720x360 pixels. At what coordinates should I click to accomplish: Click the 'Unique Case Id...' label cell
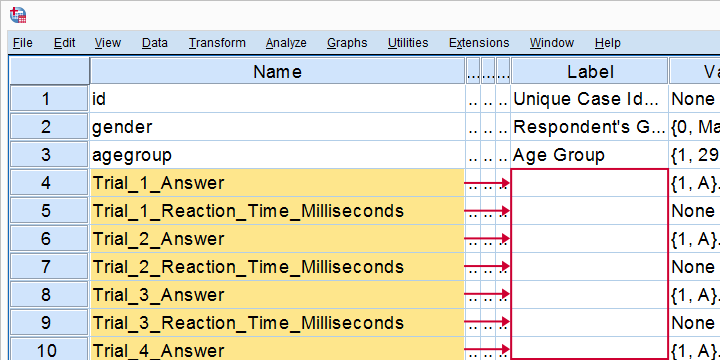[x=590, y=99]
